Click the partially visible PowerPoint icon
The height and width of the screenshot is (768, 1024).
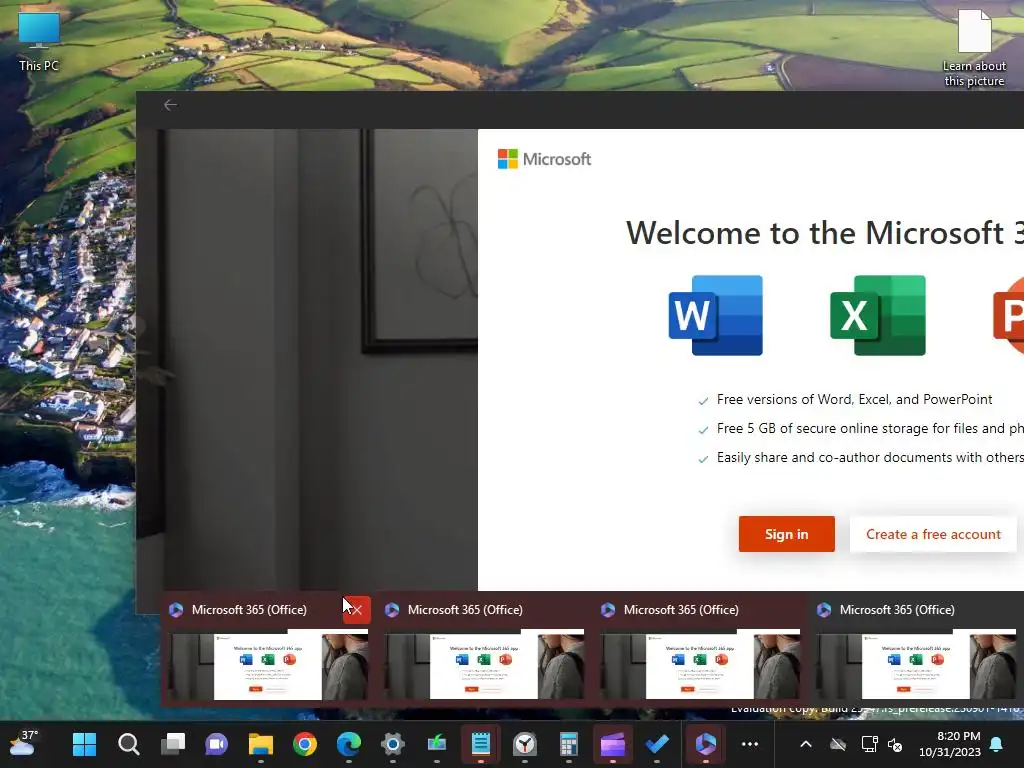(1008, 315)
